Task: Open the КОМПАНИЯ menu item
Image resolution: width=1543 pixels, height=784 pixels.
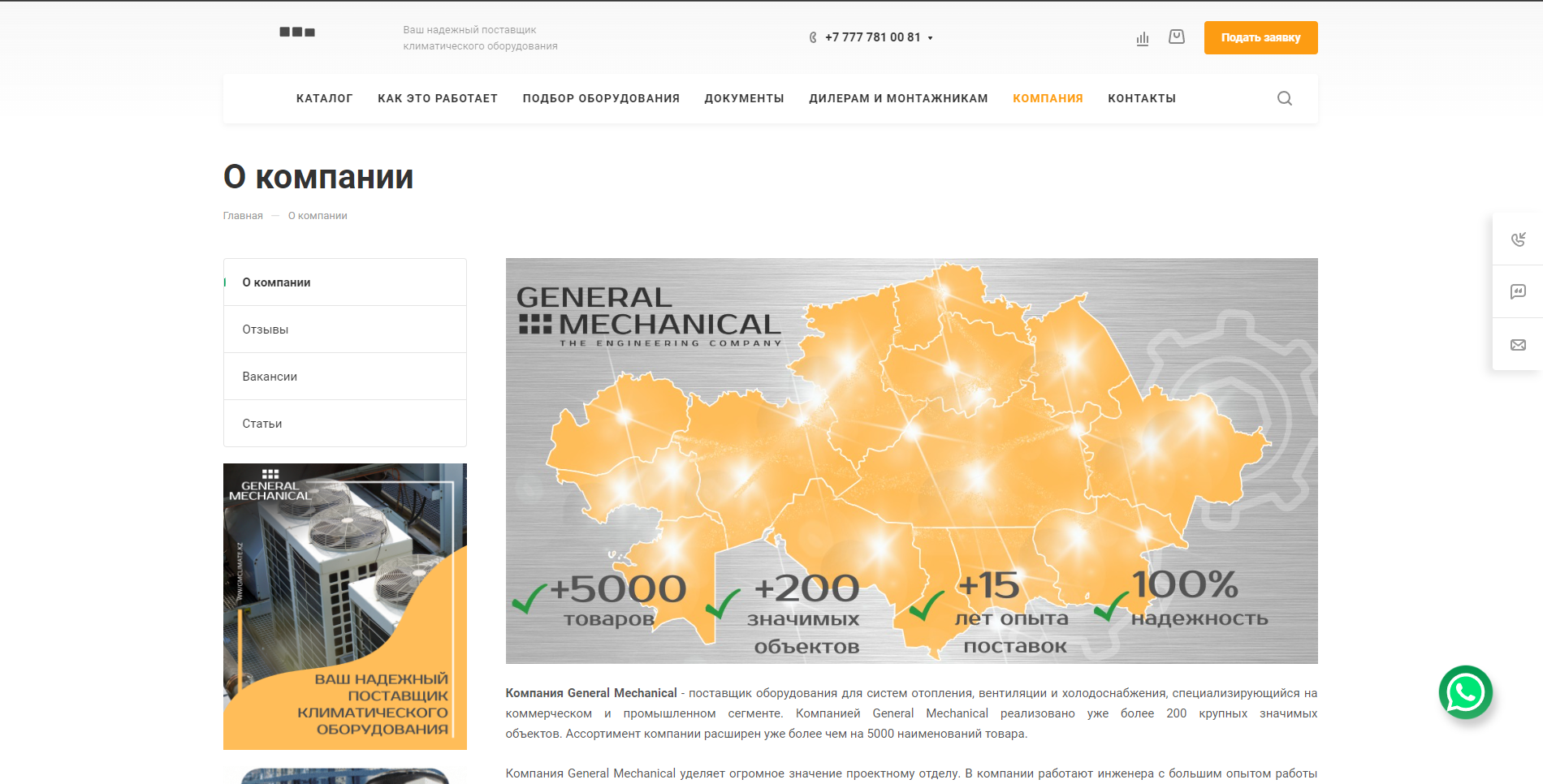Action: [x=1048, y=98]
